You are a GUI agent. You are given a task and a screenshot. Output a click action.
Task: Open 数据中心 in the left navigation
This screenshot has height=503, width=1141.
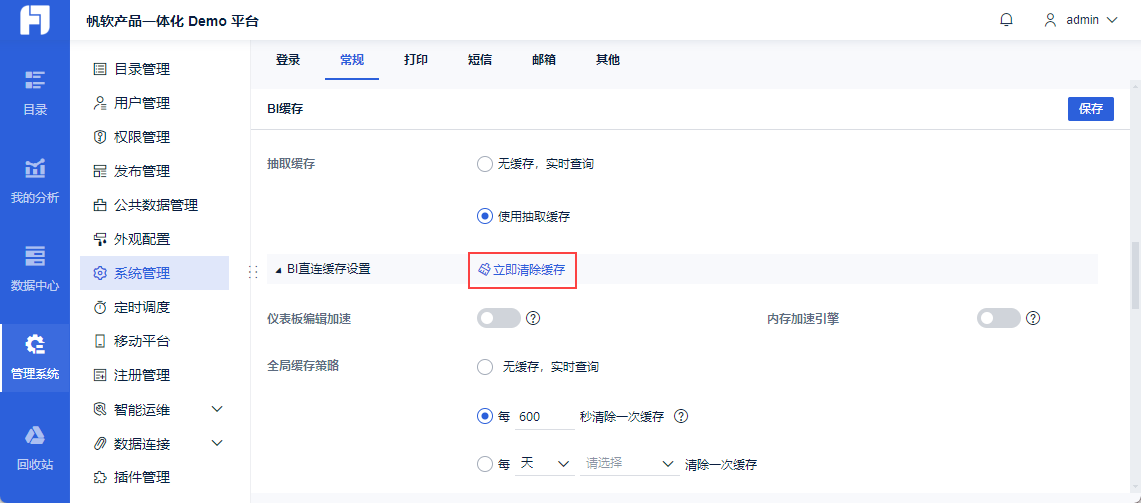[35, 269]
